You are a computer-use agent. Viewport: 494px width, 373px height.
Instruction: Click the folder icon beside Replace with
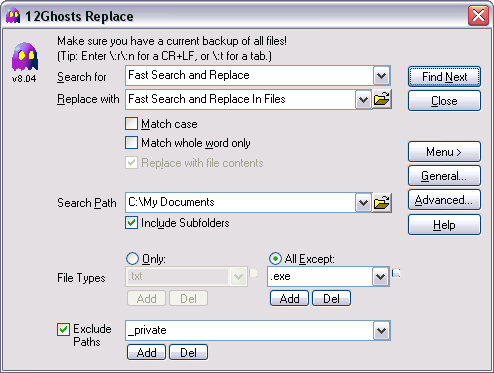[382, 99]
